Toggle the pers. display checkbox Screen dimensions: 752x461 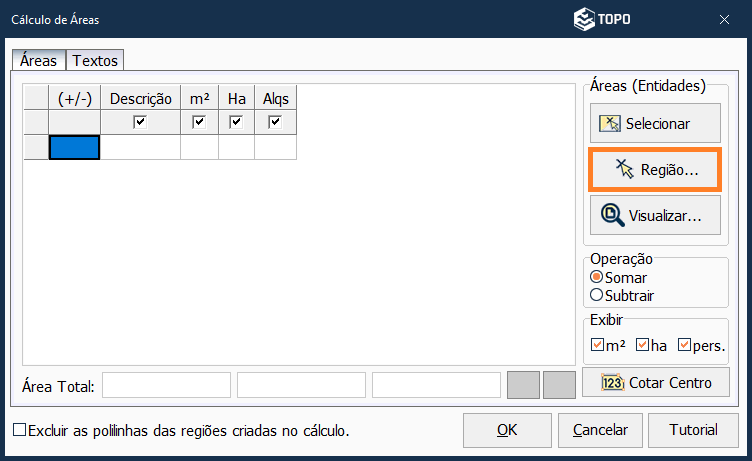click(684, 345)
